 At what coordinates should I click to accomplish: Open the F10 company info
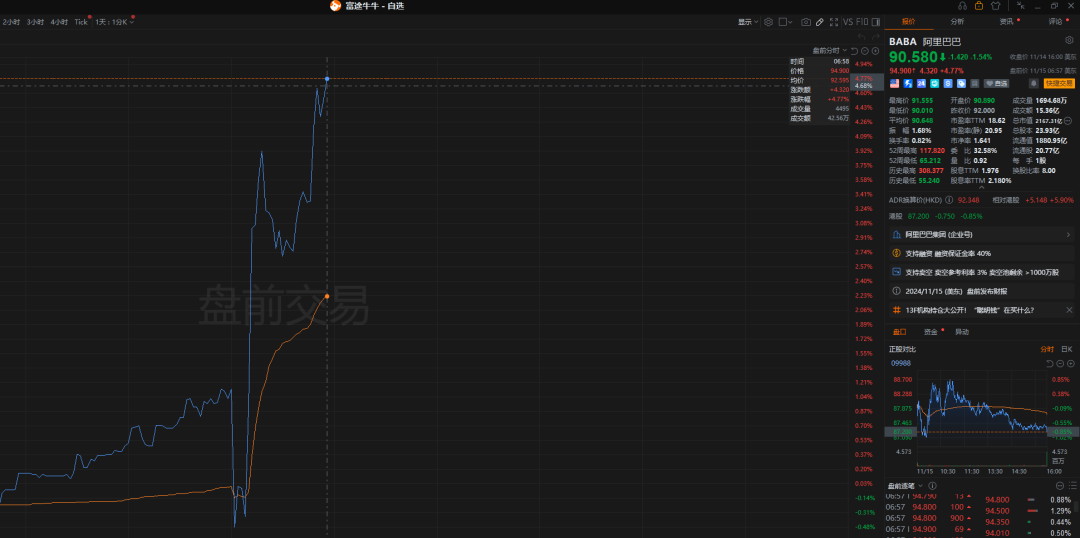click(x=862, y=22)
